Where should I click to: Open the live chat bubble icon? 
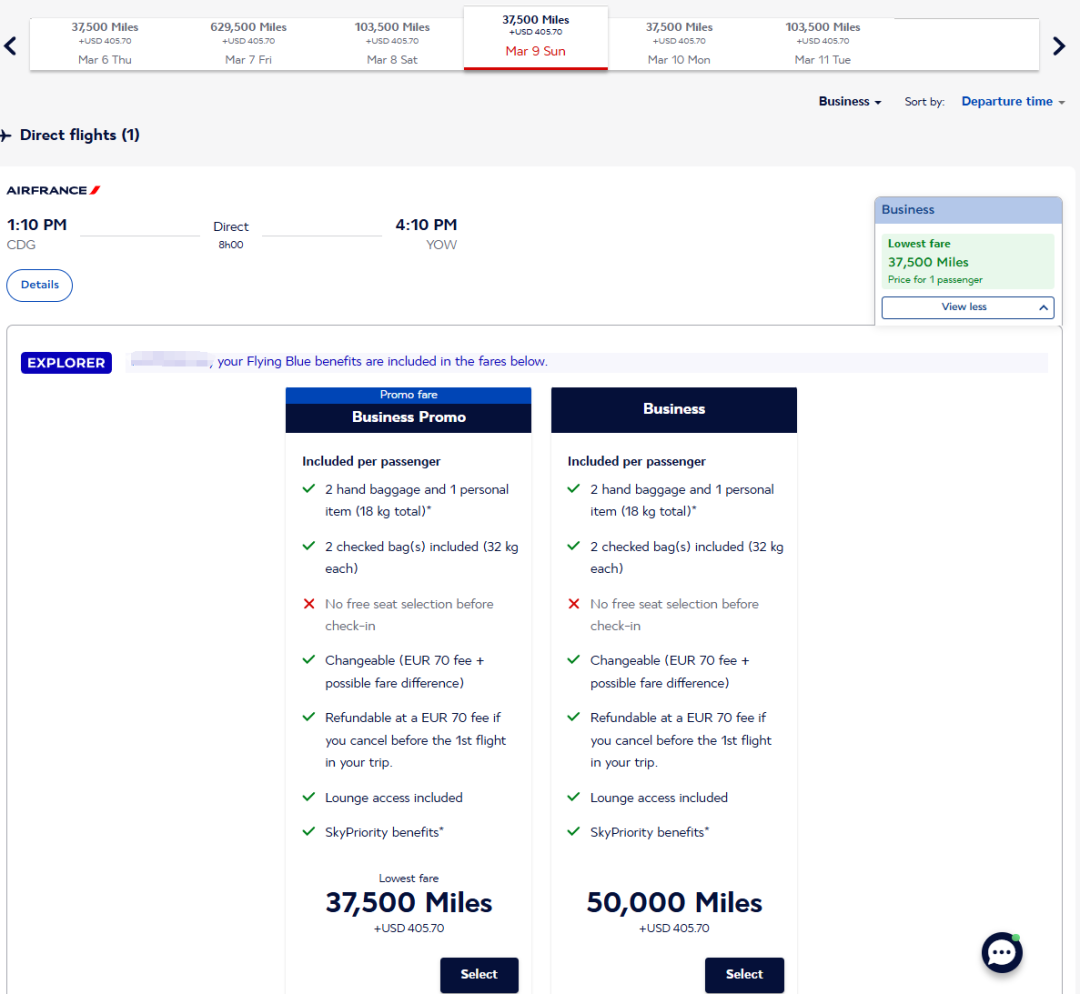click(1001, 953)
